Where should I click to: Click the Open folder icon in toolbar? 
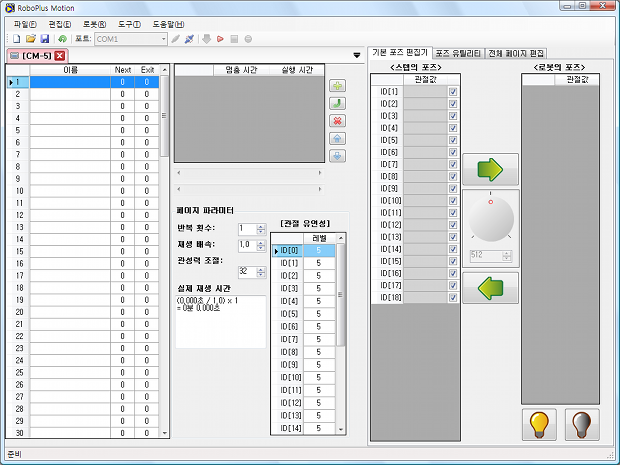tap(31, 39)
